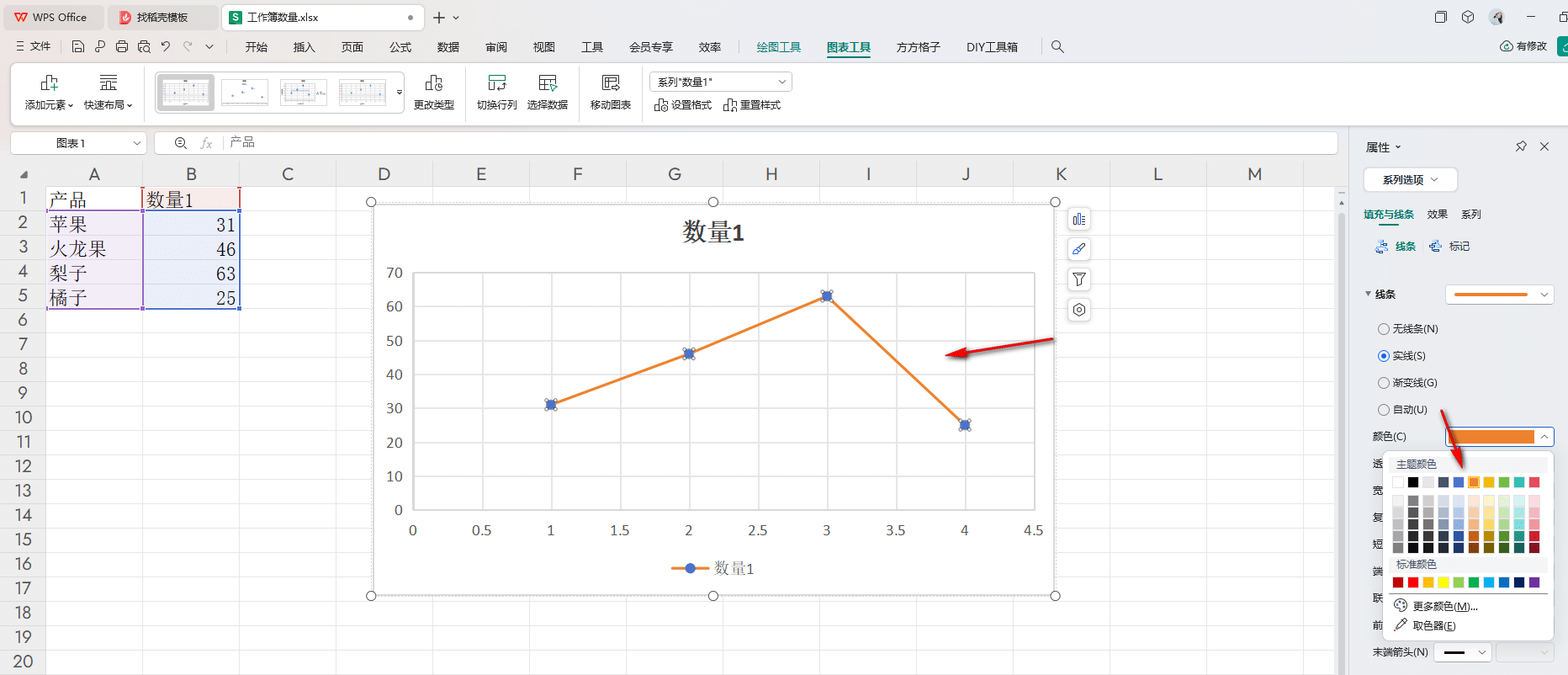1568x675 pixels.
Task: Click the chart legend entry 数量1
Action: pos(712,569)
